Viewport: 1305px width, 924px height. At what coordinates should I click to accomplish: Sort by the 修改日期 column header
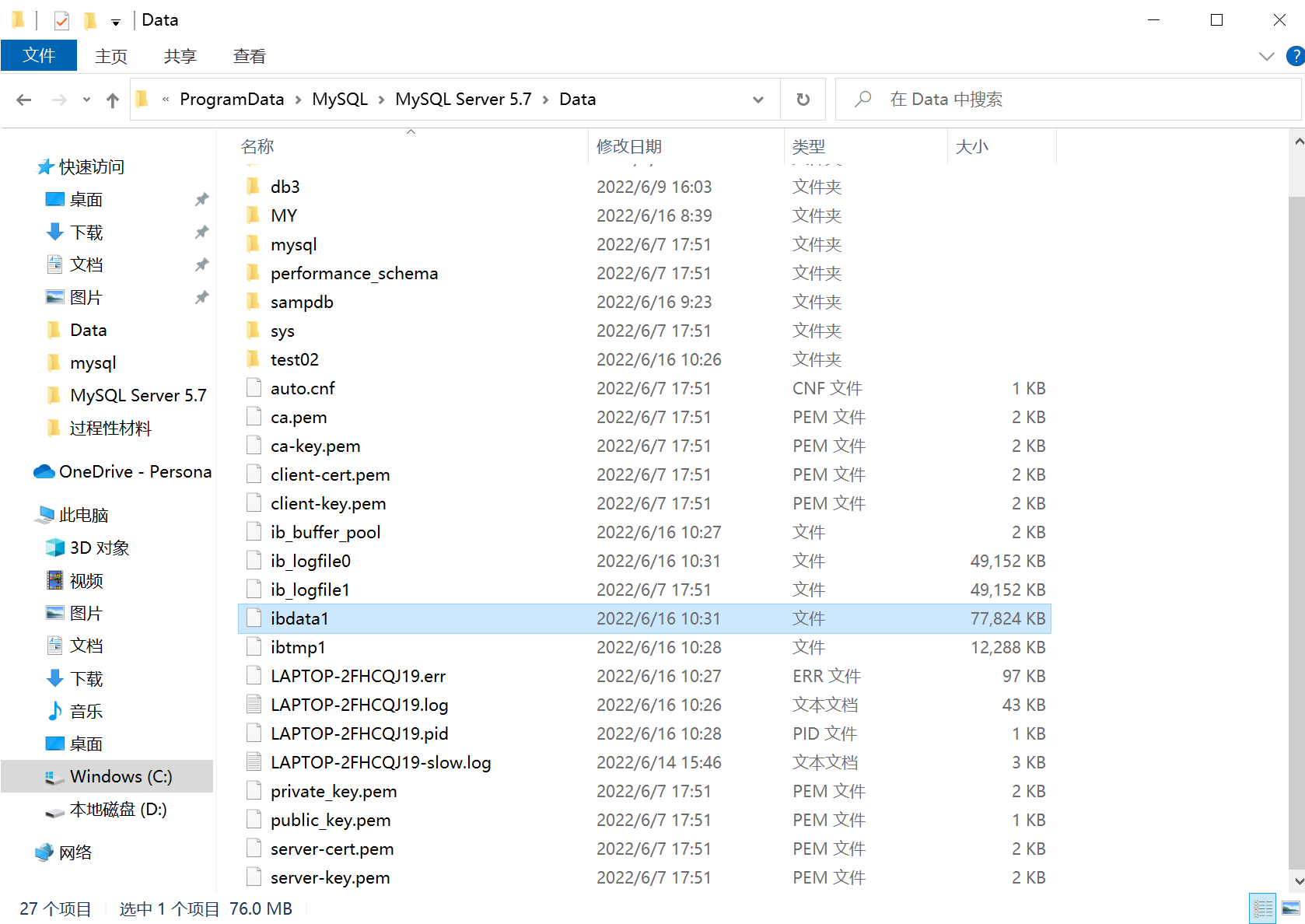[x=686, y=146]
